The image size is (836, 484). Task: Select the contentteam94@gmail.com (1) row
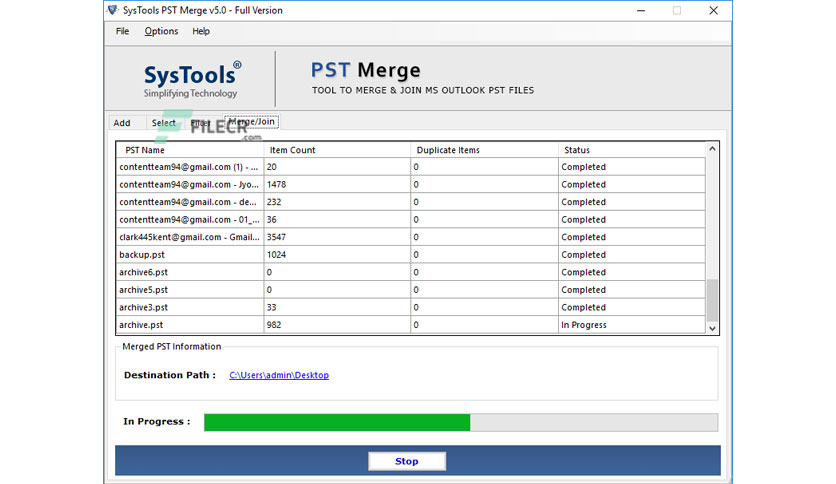(411, 167)
